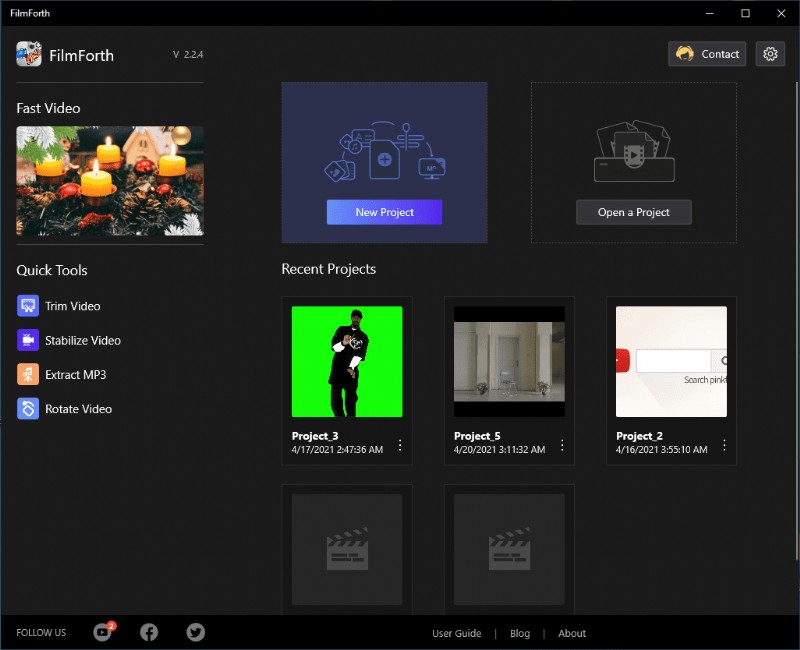The height and width of the screenshot is (650, 800).
Task: Click the YouTube follow icon
Action: pos(102,632)
